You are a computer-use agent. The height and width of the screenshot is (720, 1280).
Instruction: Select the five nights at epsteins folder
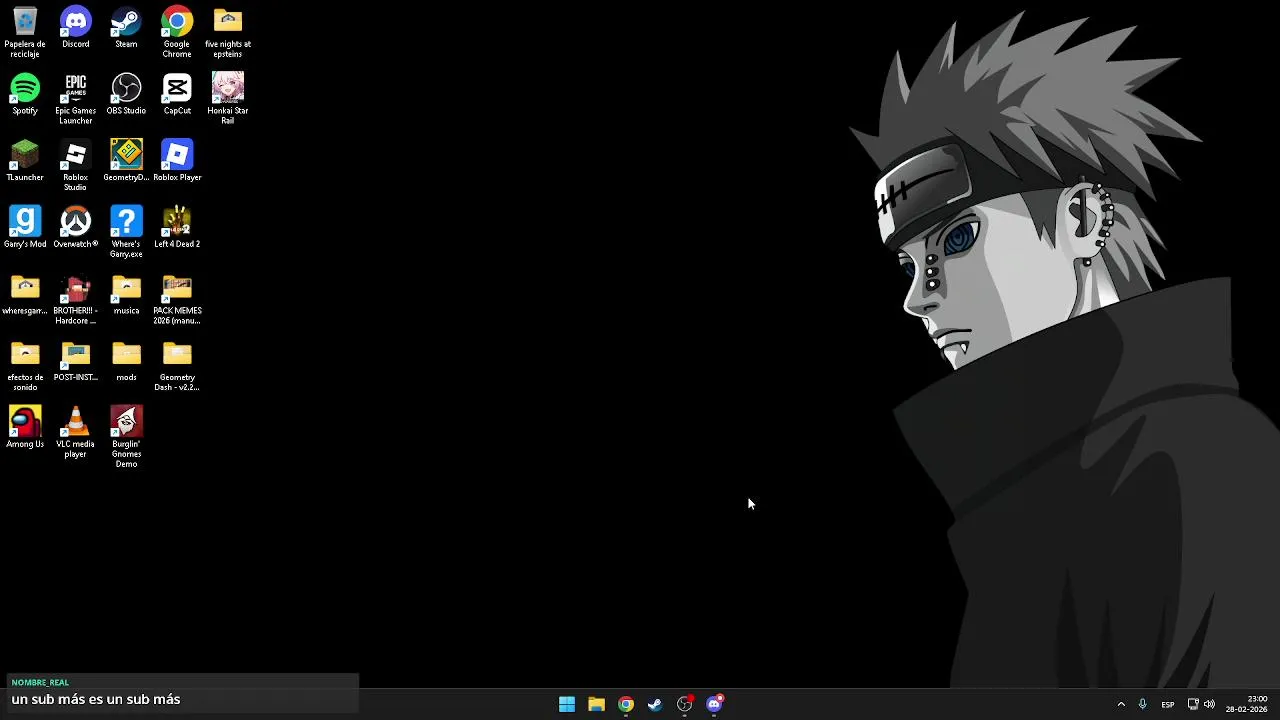tap(228, 33)
